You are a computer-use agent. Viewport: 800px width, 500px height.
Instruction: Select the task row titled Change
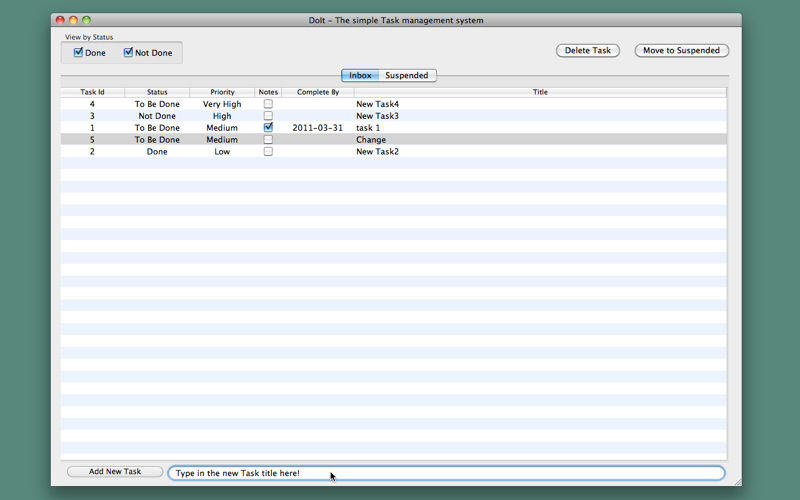coord(393,139)
